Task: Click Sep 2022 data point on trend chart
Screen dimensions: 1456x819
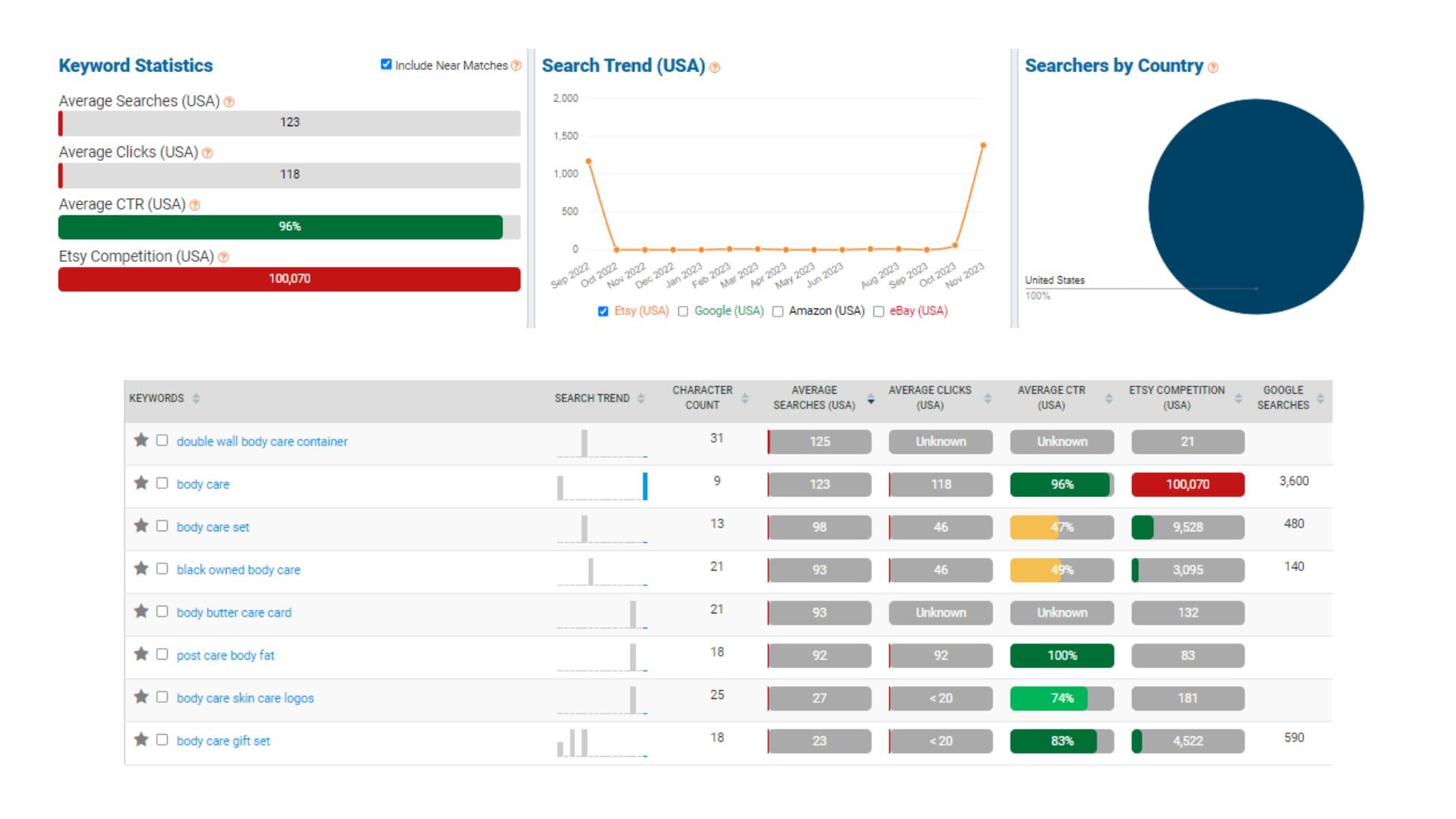Action: (x=589, y=161)
